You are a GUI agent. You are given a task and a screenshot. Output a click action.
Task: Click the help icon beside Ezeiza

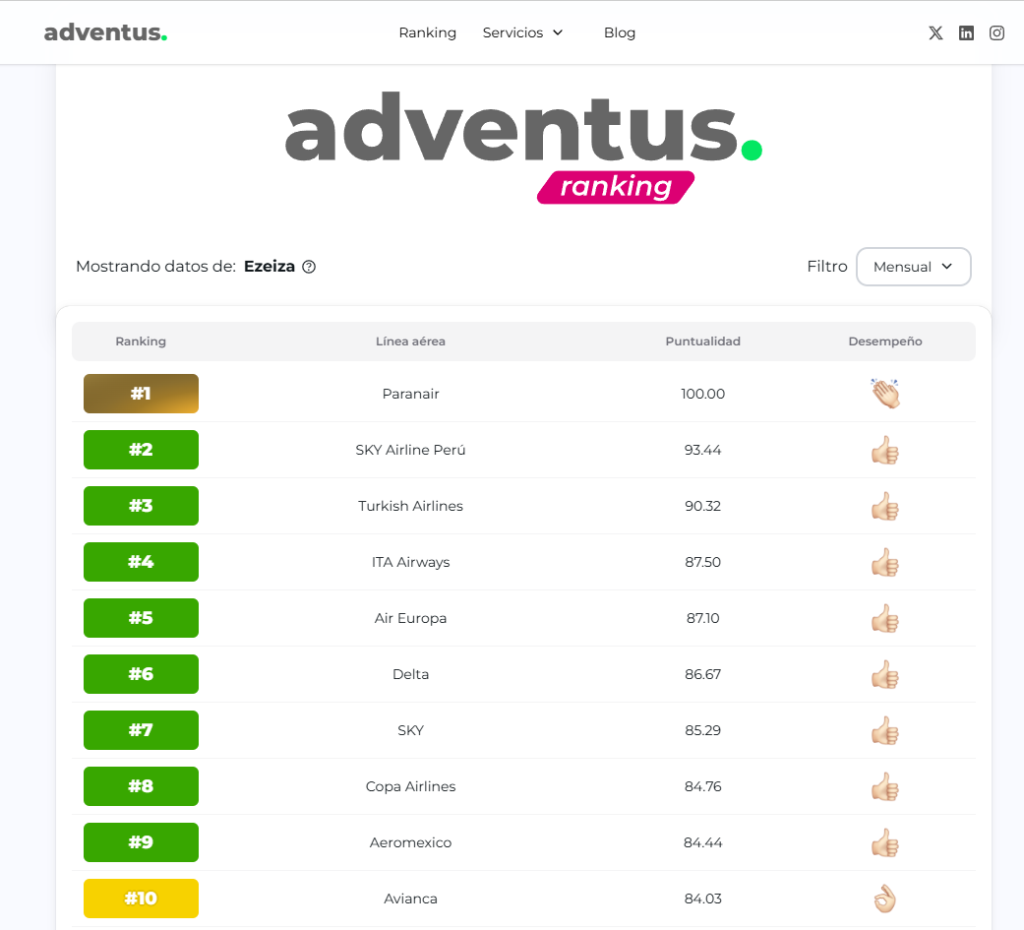(309, 267)
